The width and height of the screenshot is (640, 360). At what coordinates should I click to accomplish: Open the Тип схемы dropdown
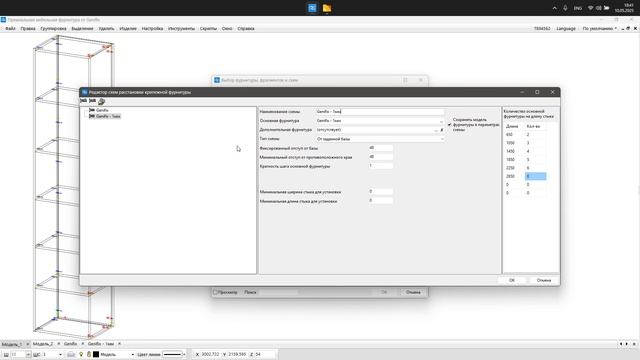point(442,139)
